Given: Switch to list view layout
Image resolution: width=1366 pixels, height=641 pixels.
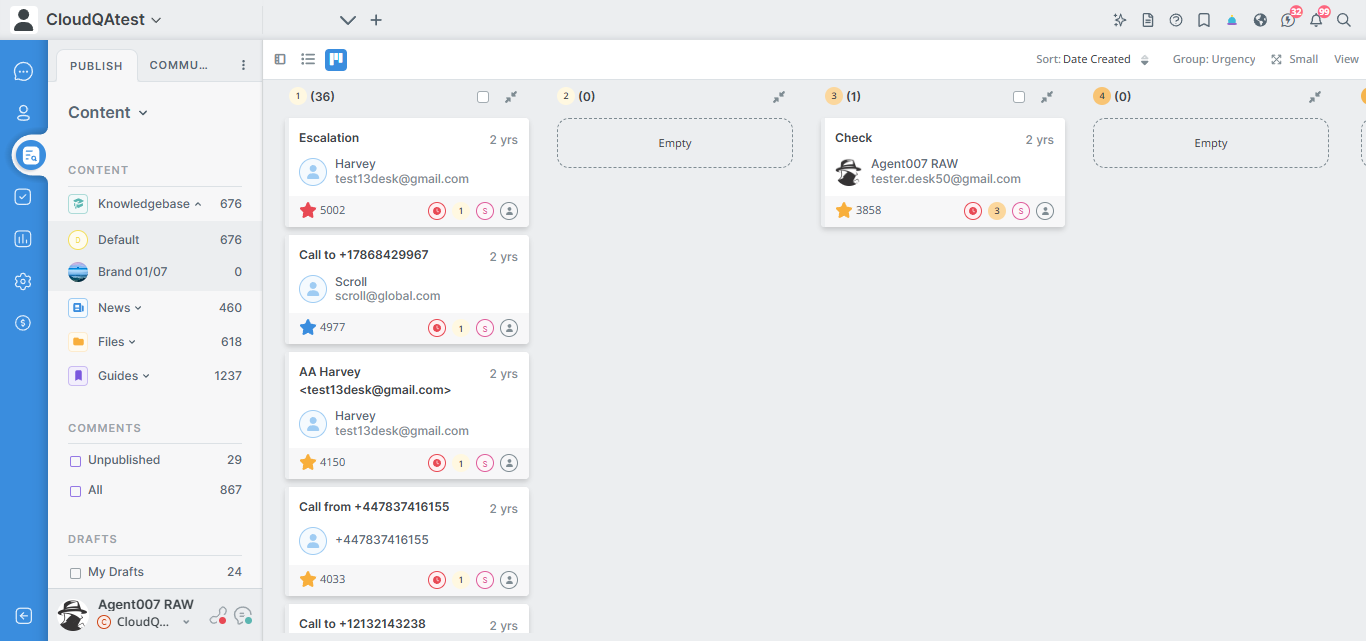Looking at the screenshot, I should [x=308, y=60].
